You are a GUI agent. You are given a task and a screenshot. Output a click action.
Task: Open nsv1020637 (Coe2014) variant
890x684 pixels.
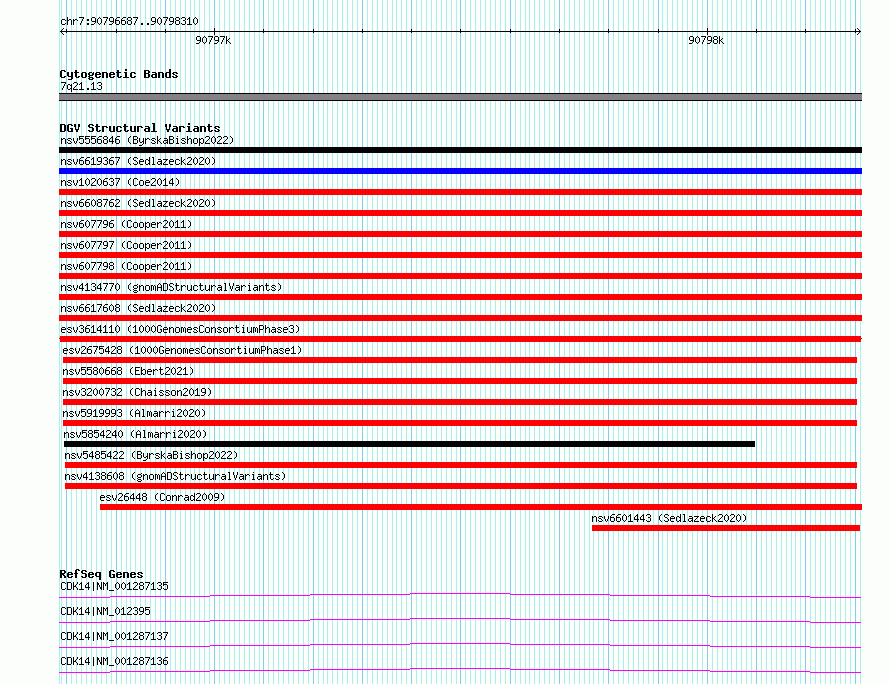tap(120, 182)
